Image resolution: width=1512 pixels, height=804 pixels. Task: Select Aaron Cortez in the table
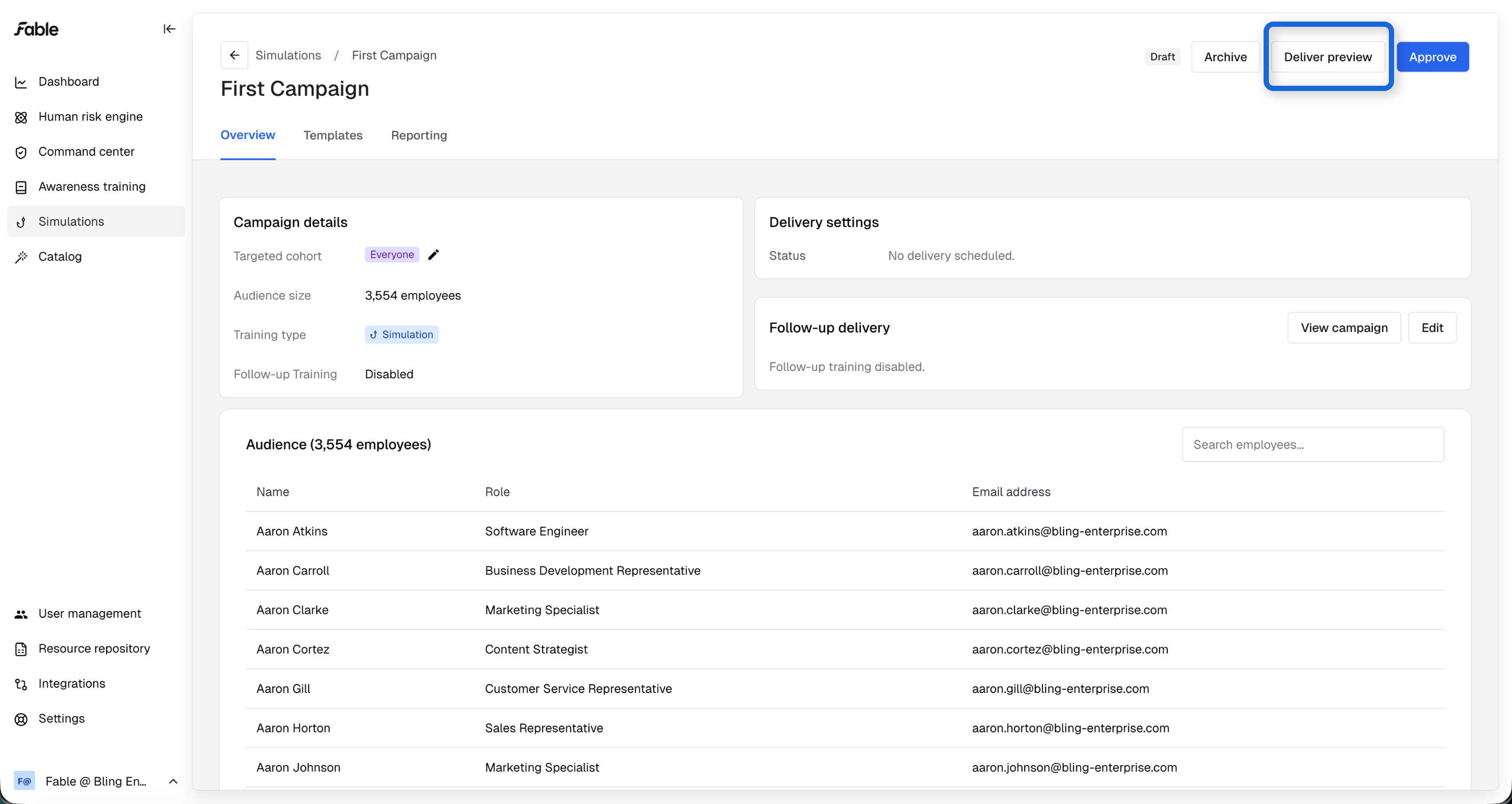293,649
